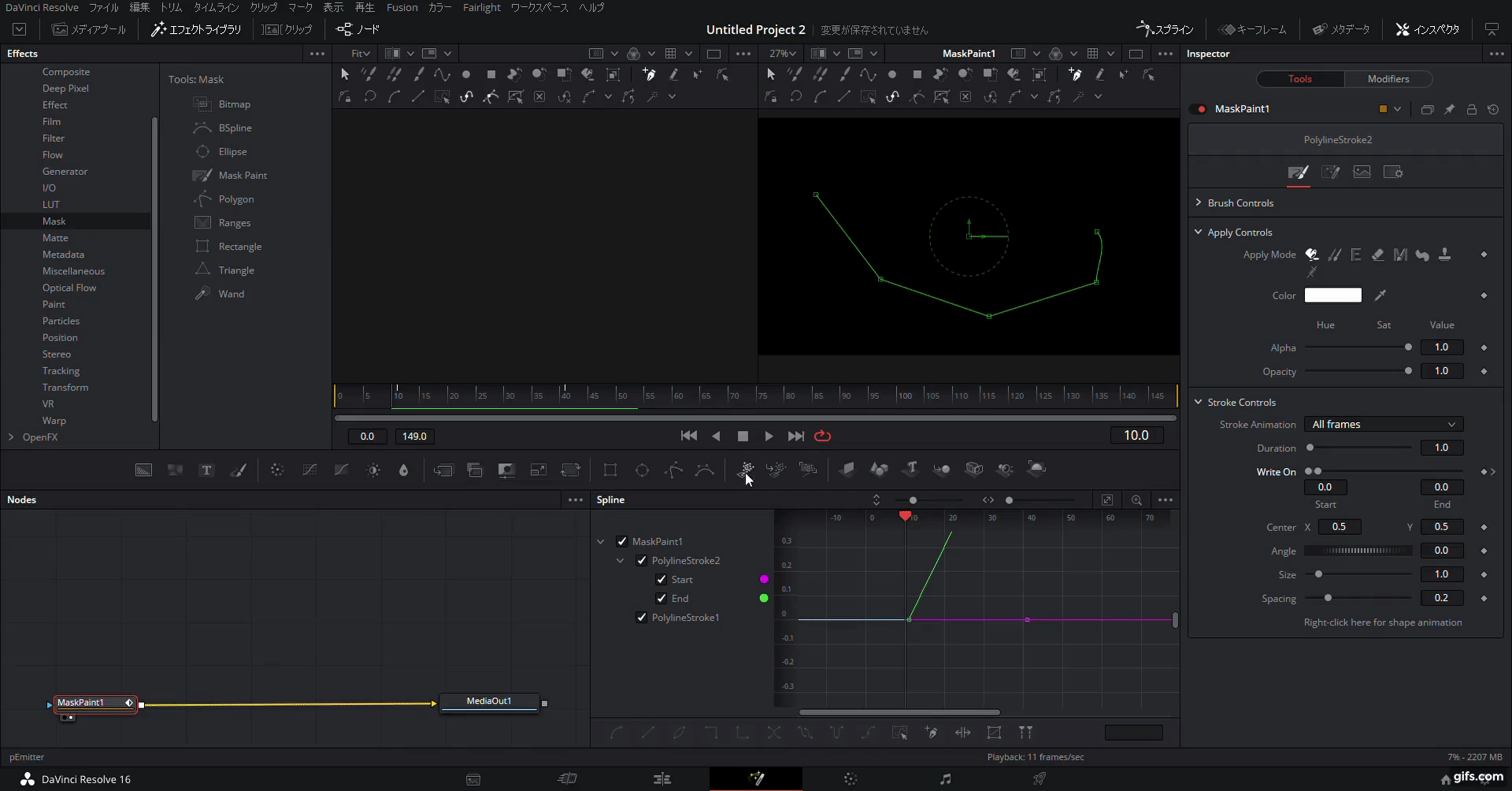Switch to the Modifiers tab in Inspector
The height and width of the screenshot is (791, 1512).
1388,79
